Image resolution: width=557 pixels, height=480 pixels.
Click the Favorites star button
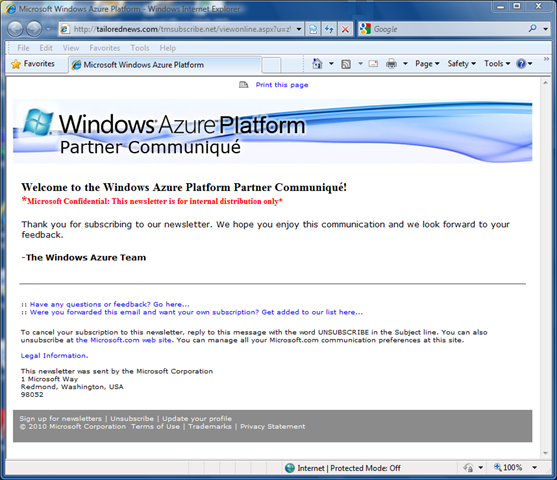33,64
